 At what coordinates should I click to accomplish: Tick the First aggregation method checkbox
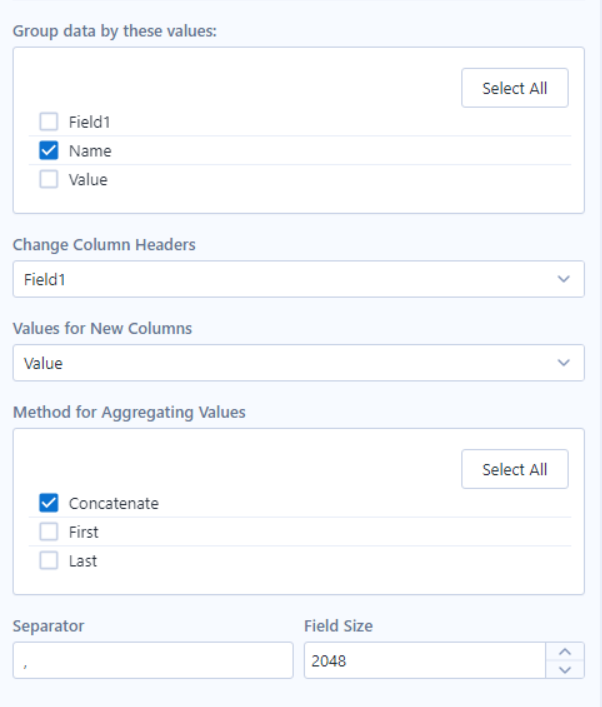(x=49, y=532)
